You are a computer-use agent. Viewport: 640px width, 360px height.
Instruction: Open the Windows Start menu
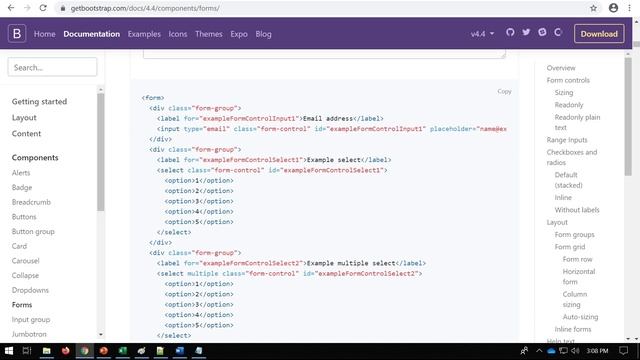(9, 351)
